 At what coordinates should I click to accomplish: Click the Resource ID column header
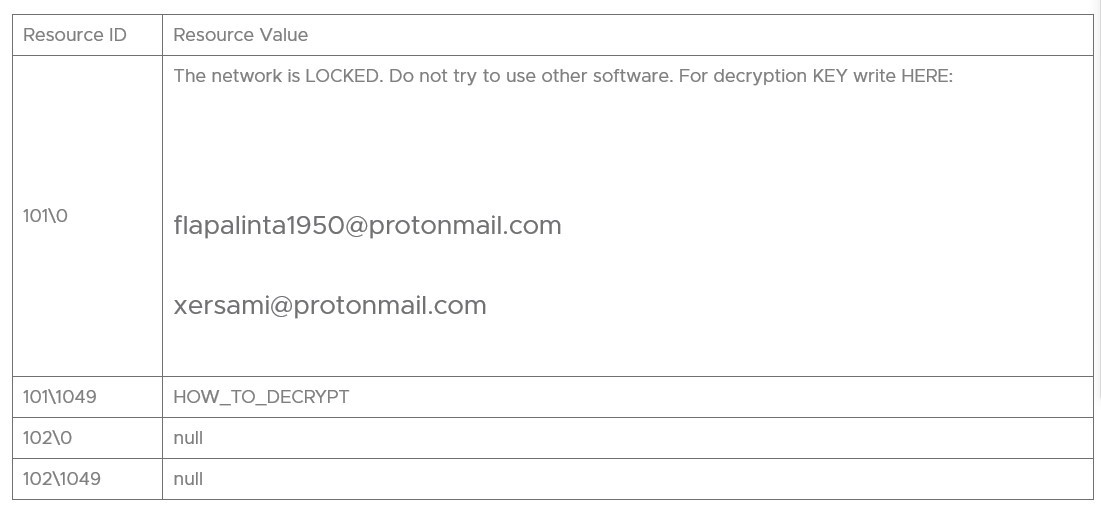(x=75, y=35)
